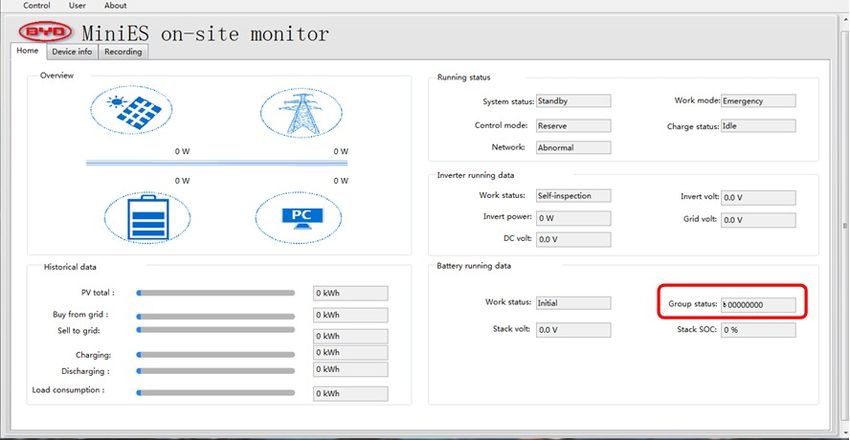
Task: Click the Group status 00000000 field
Action: pyautogui.click(x=758, y=305)
